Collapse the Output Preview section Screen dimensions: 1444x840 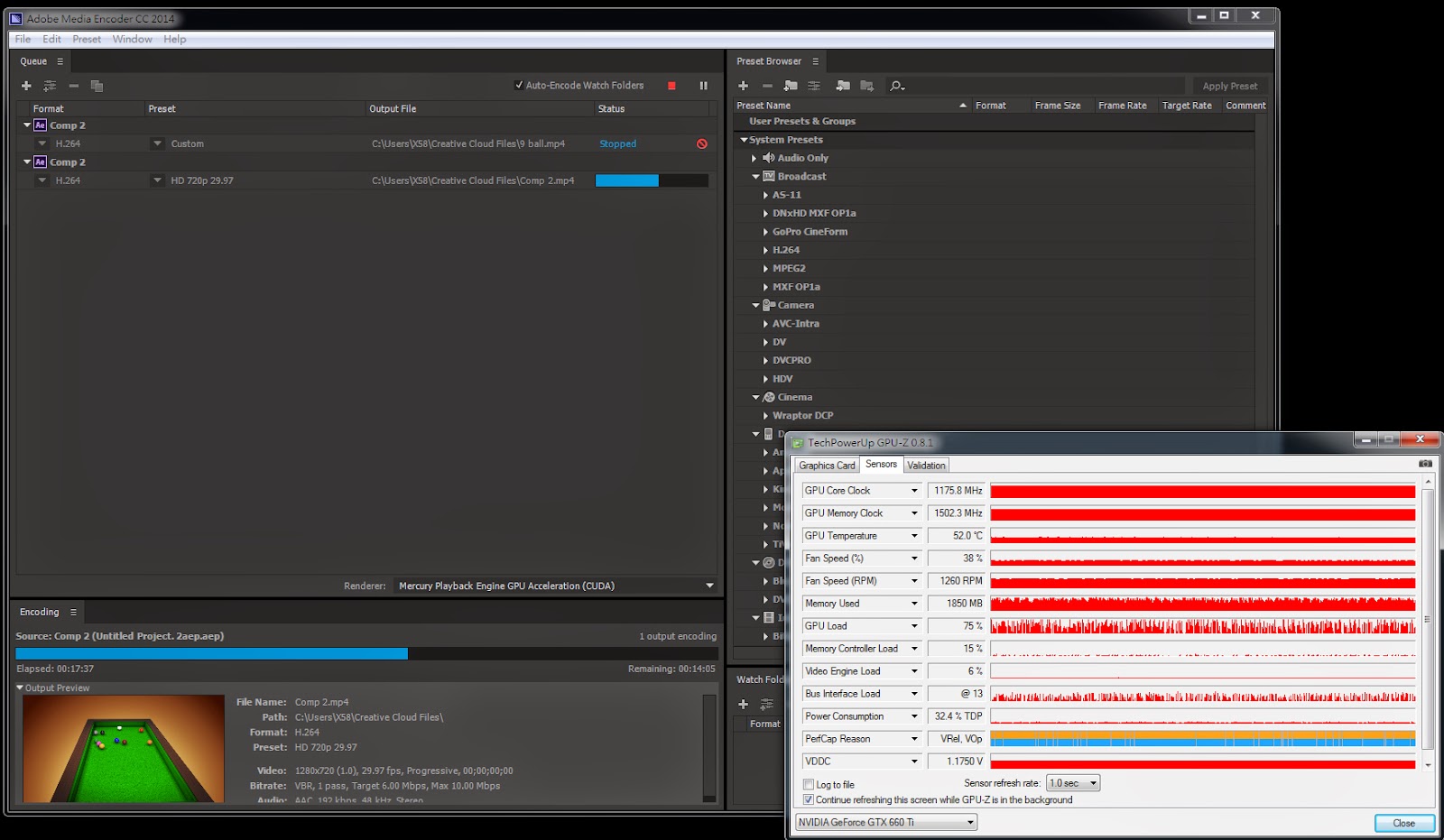click(x=20, y=688)
